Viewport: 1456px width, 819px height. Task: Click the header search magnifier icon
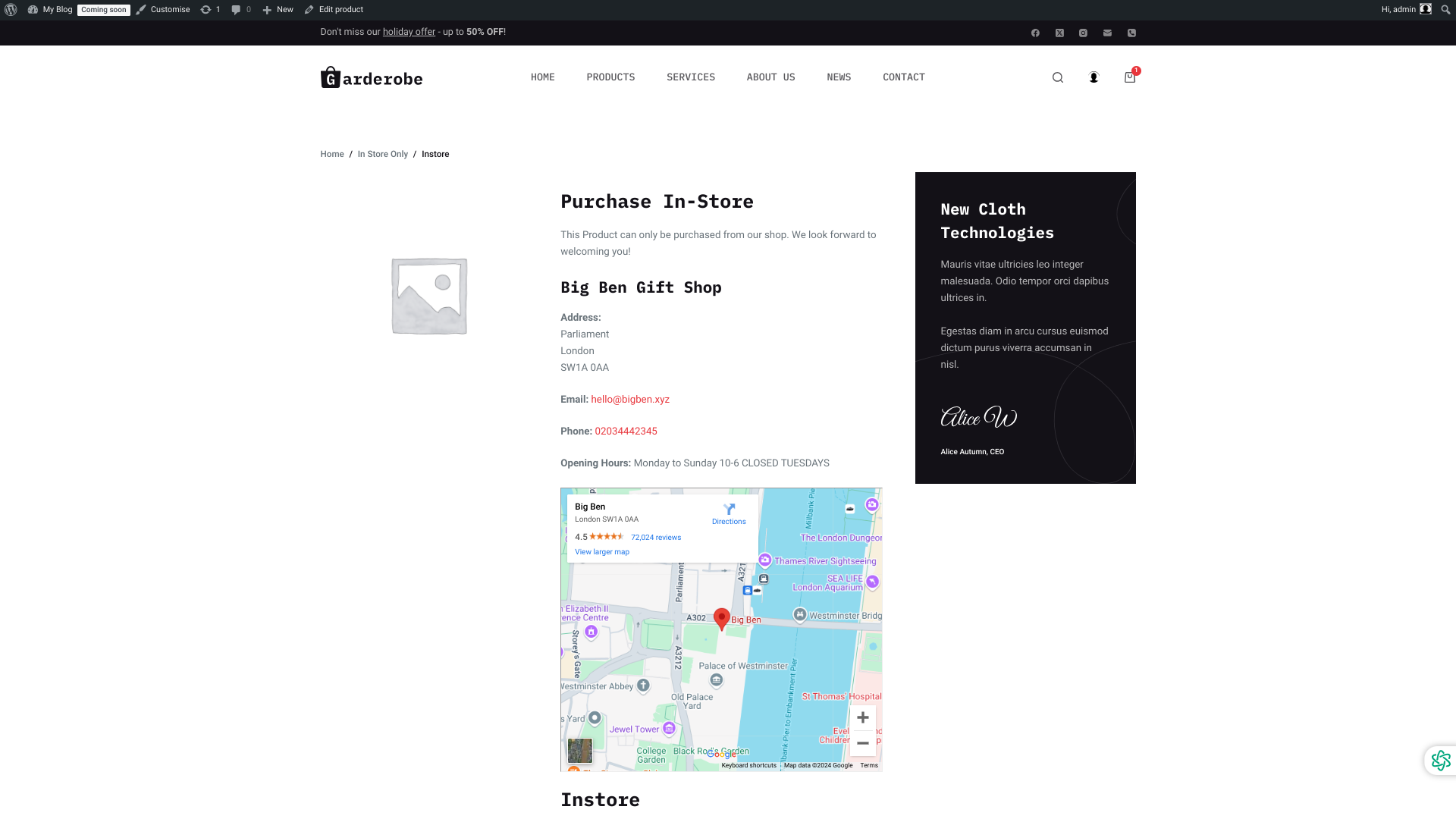1058,77
